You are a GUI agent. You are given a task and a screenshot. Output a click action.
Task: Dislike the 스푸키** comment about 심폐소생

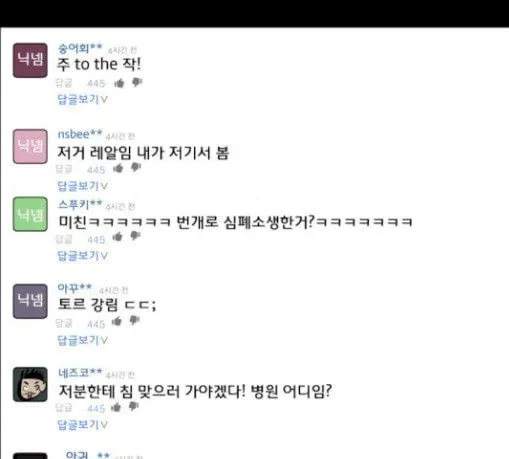135,236
